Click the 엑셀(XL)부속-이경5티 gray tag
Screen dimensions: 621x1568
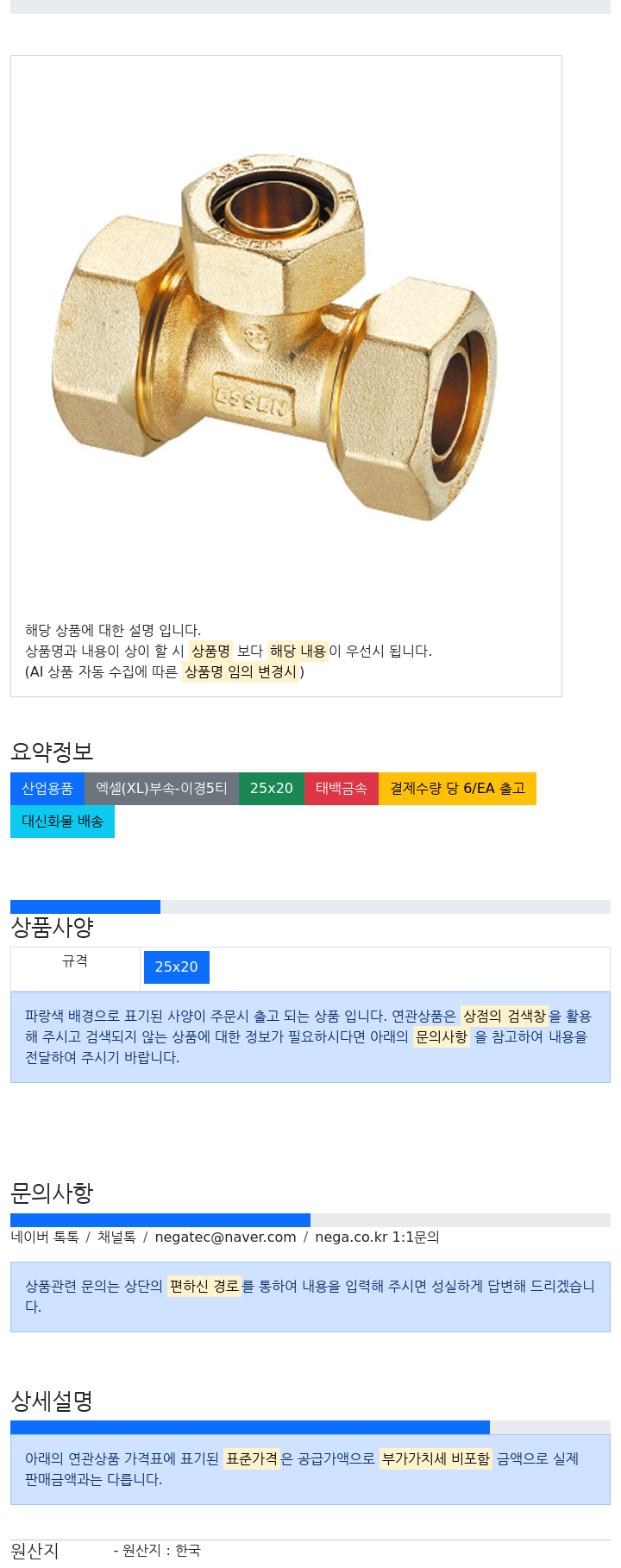[x=161, y=789]
